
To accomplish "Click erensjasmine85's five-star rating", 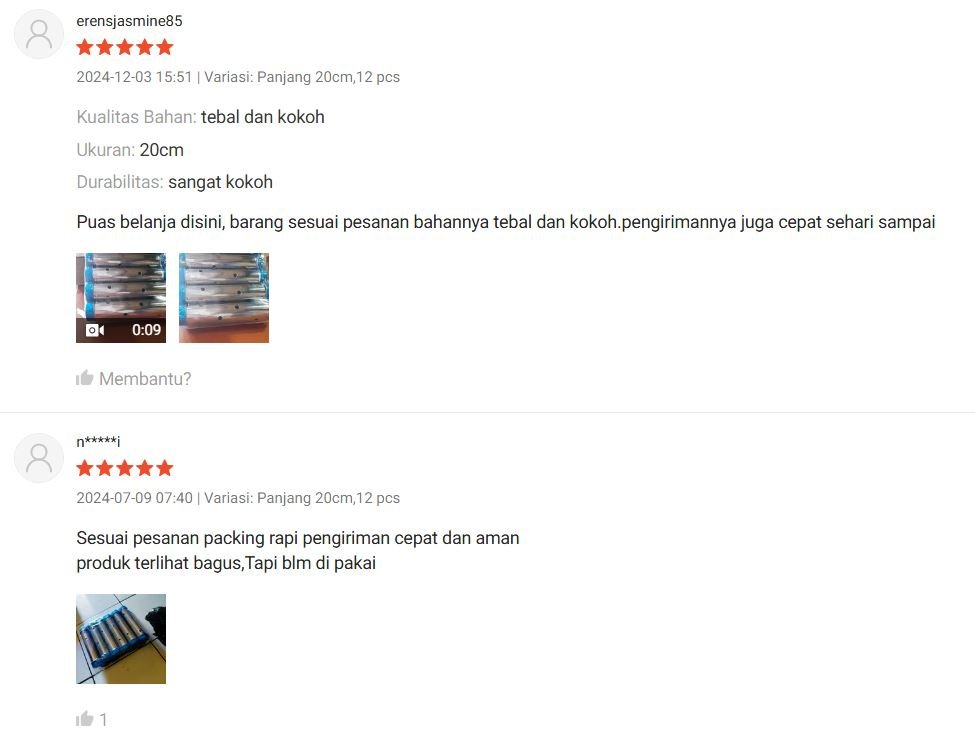I will pyautogui.click(x=125, y=47).
